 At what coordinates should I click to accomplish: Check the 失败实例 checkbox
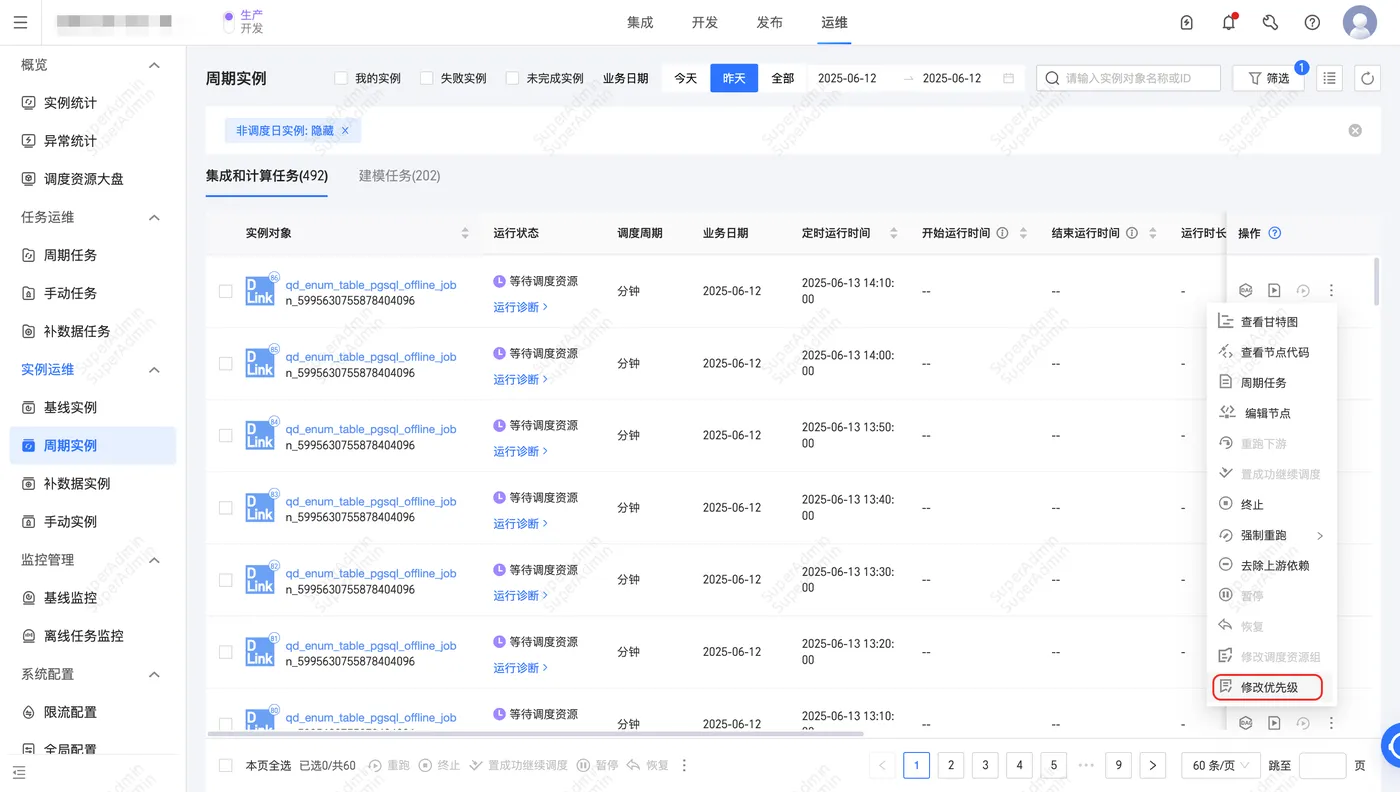click(x=427, y=78)
